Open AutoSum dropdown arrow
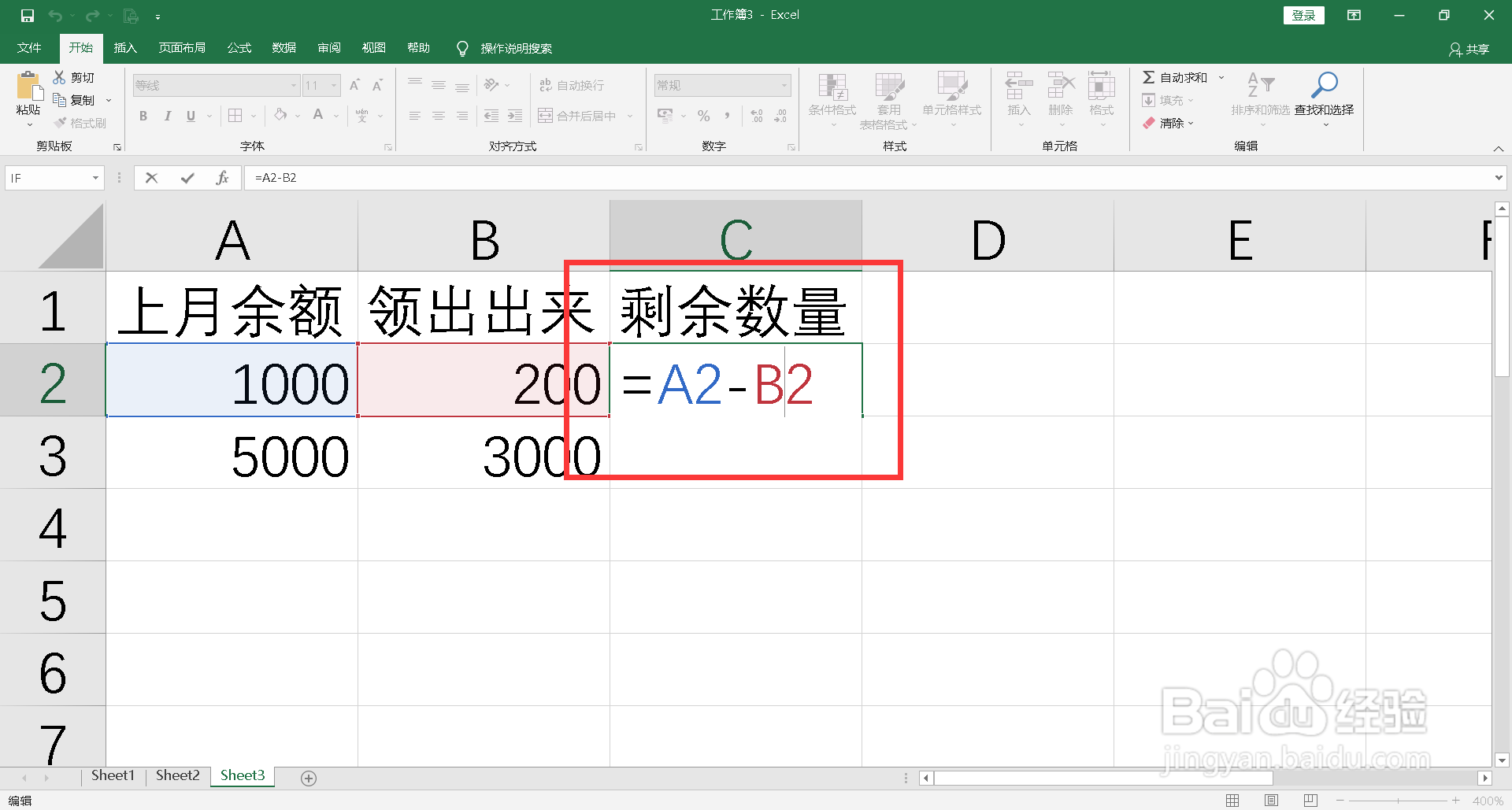1512x810 pixels. pos(1221,77)
